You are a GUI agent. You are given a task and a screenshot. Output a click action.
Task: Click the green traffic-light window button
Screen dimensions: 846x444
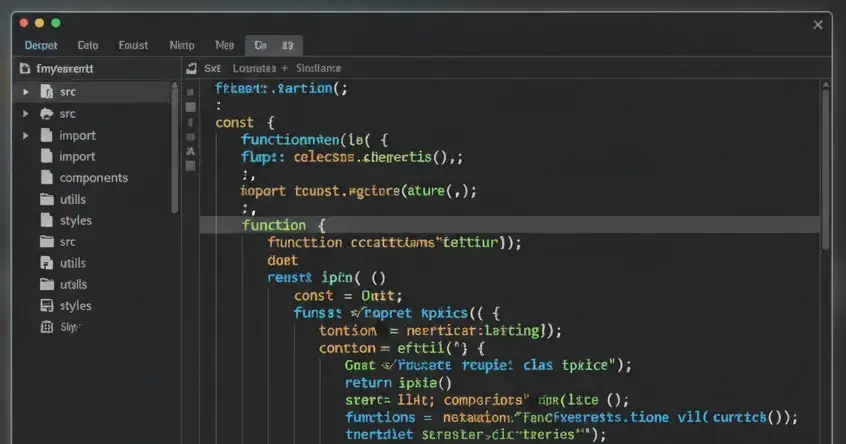click(56, 23)
